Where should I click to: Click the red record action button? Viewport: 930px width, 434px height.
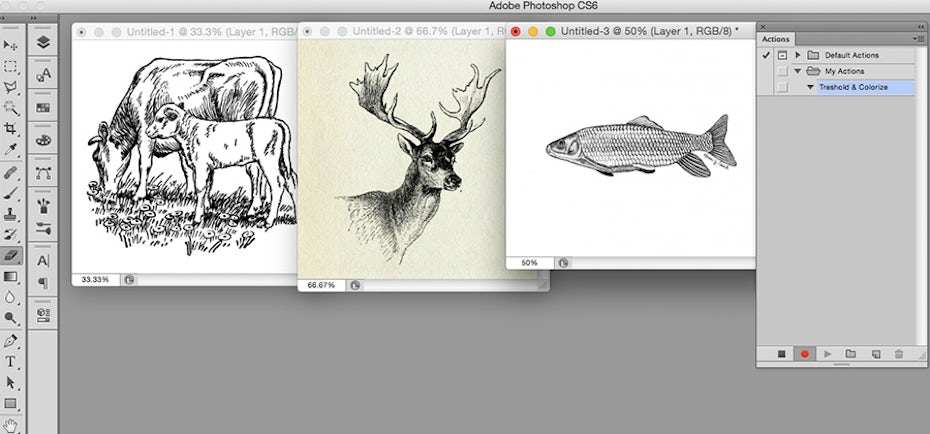804,354
